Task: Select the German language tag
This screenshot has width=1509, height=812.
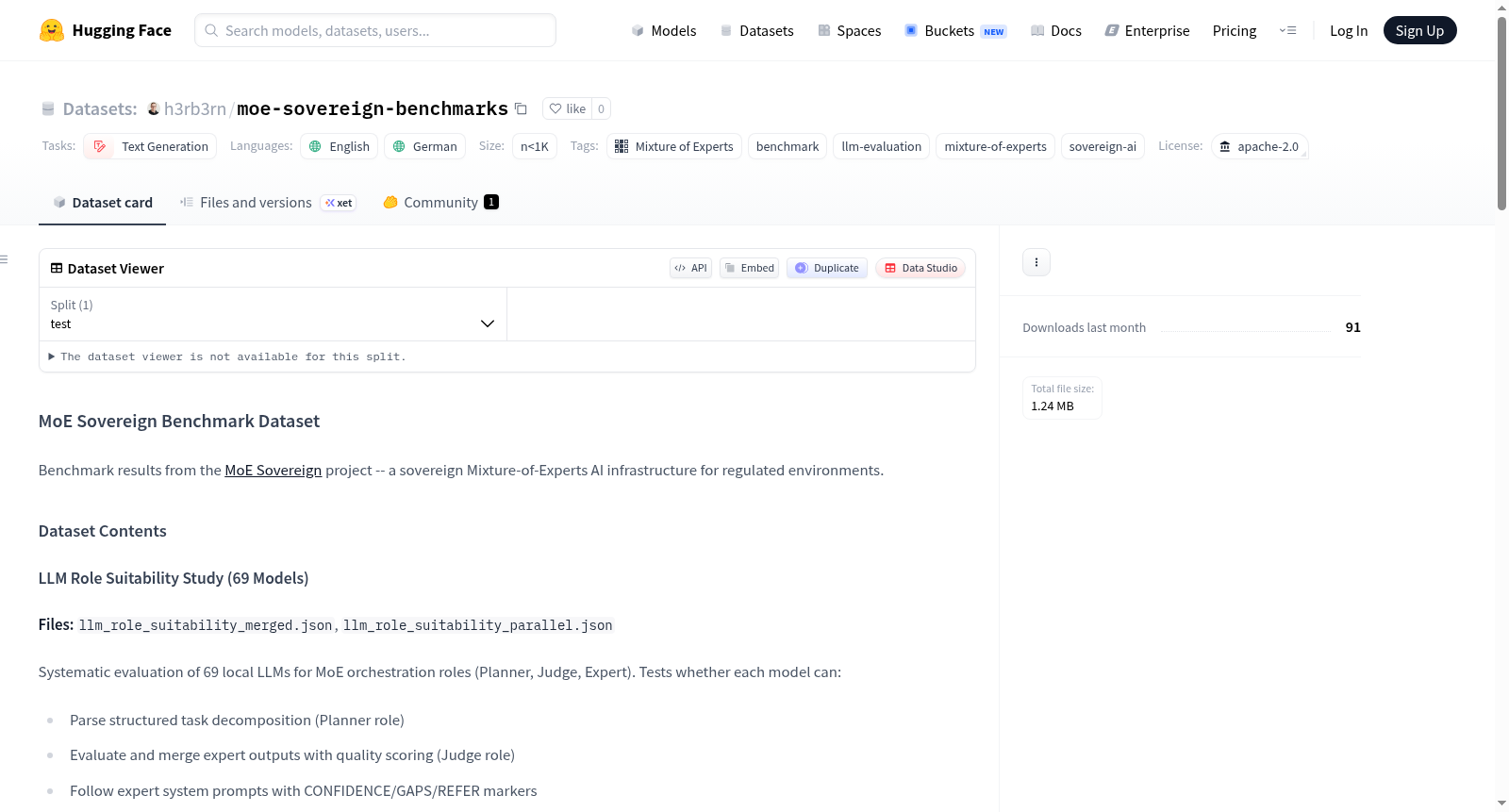Action: click(424, 146)
